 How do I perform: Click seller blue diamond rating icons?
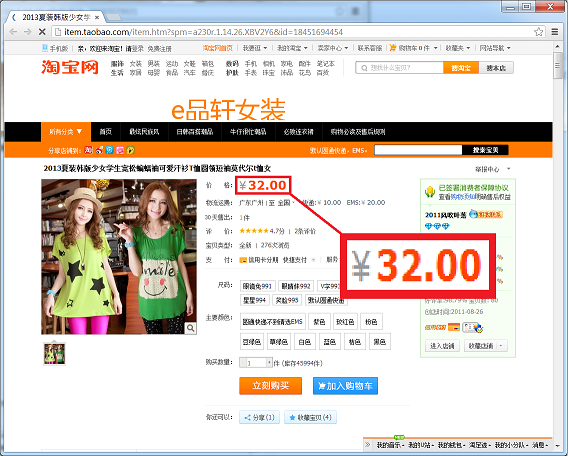(x=437, y=226)
